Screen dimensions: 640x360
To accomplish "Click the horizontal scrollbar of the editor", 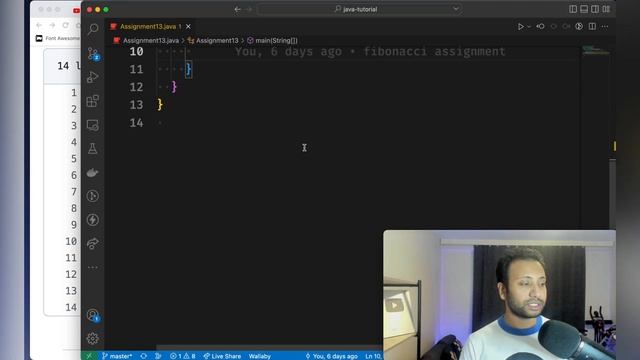I will 269,348.
